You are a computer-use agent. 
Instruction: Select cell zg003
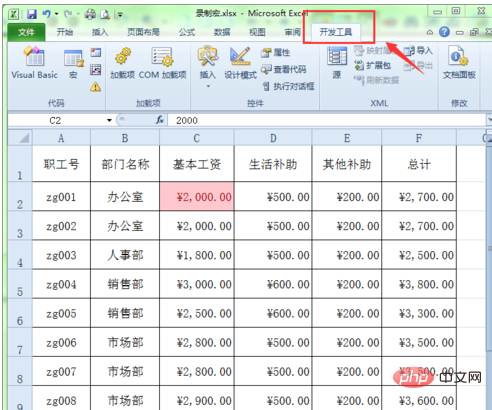pos(61,255)
